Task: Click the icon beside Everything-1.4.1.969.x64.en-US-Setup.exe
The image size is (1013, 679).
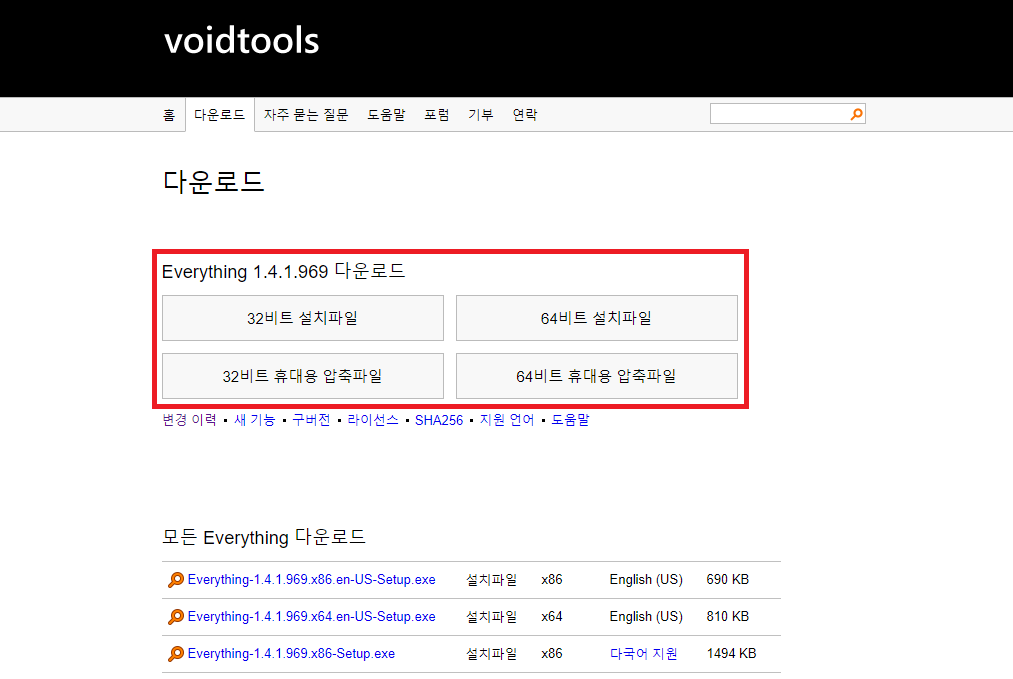Action: point(175,617)
